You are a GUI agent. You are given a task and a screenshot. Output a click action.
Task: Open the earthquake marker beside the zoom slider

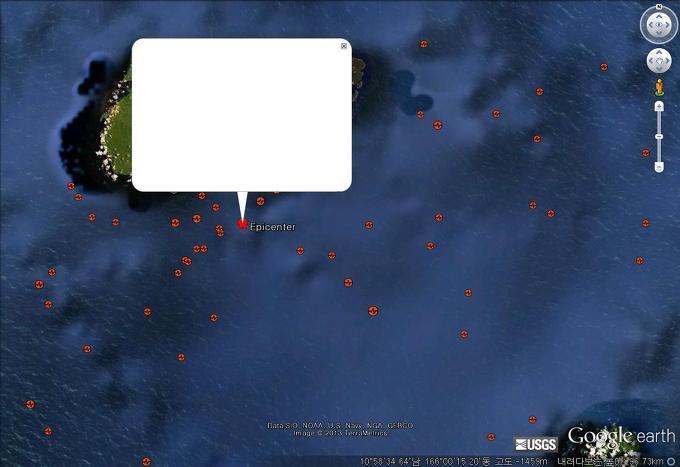[646, 153]
